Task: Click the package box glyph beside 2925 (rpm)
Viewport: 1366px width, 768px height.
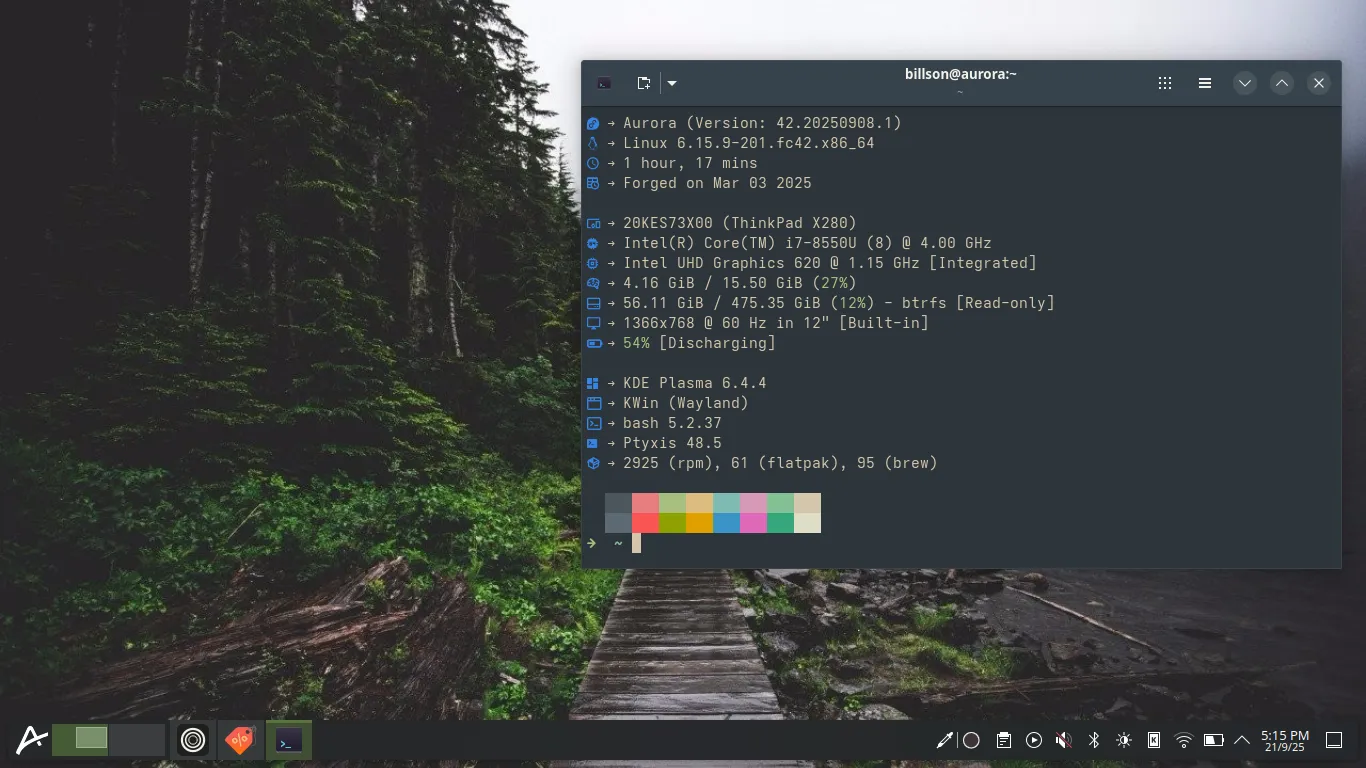Action: [593, 463]
